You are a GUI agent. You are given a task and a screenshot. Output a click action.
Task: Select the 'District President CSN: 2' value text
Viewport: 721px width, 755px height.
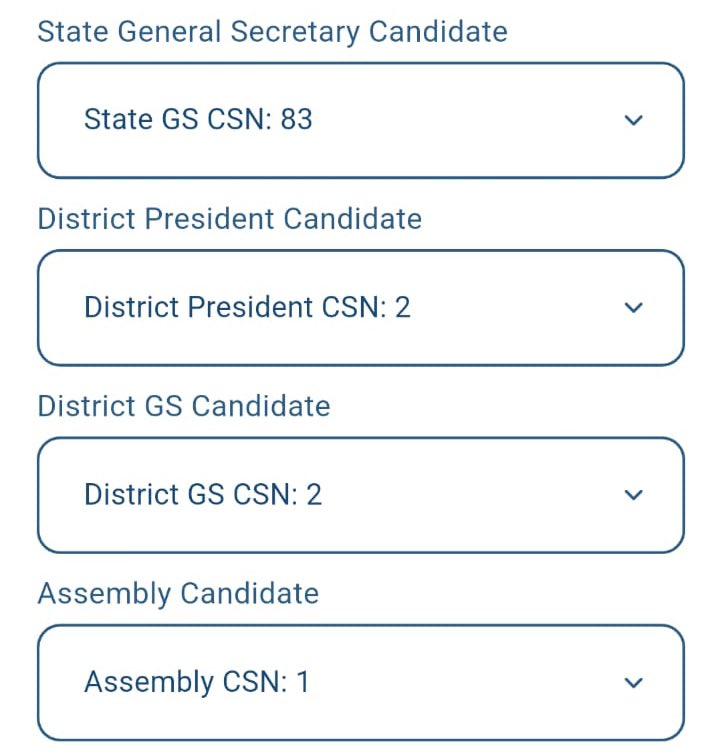(x=247, y=307)
